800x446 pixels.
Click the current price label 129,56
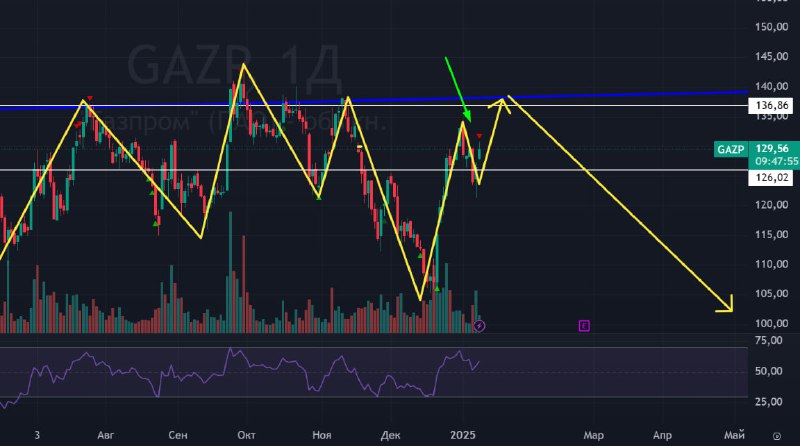point(772,148)
